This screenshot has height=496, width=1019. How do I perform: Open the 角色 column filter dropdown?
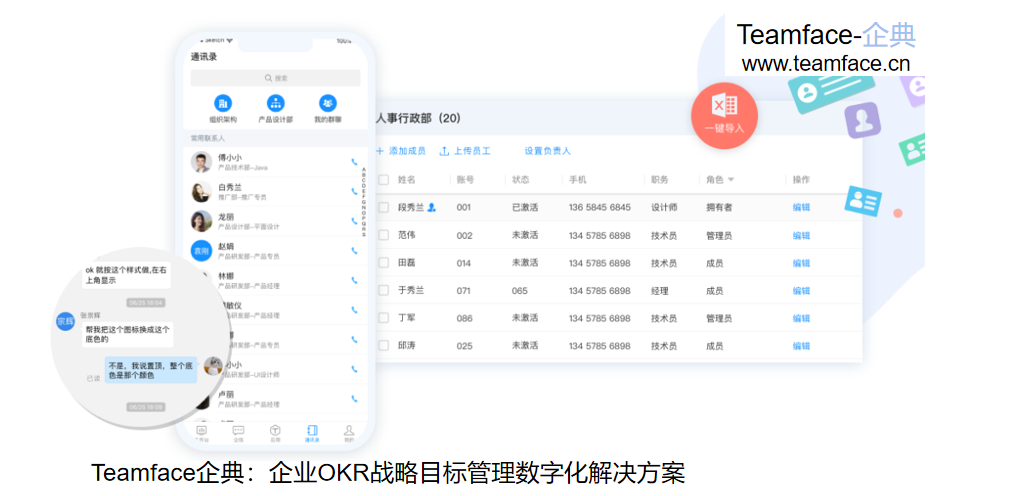click(731, 179)
